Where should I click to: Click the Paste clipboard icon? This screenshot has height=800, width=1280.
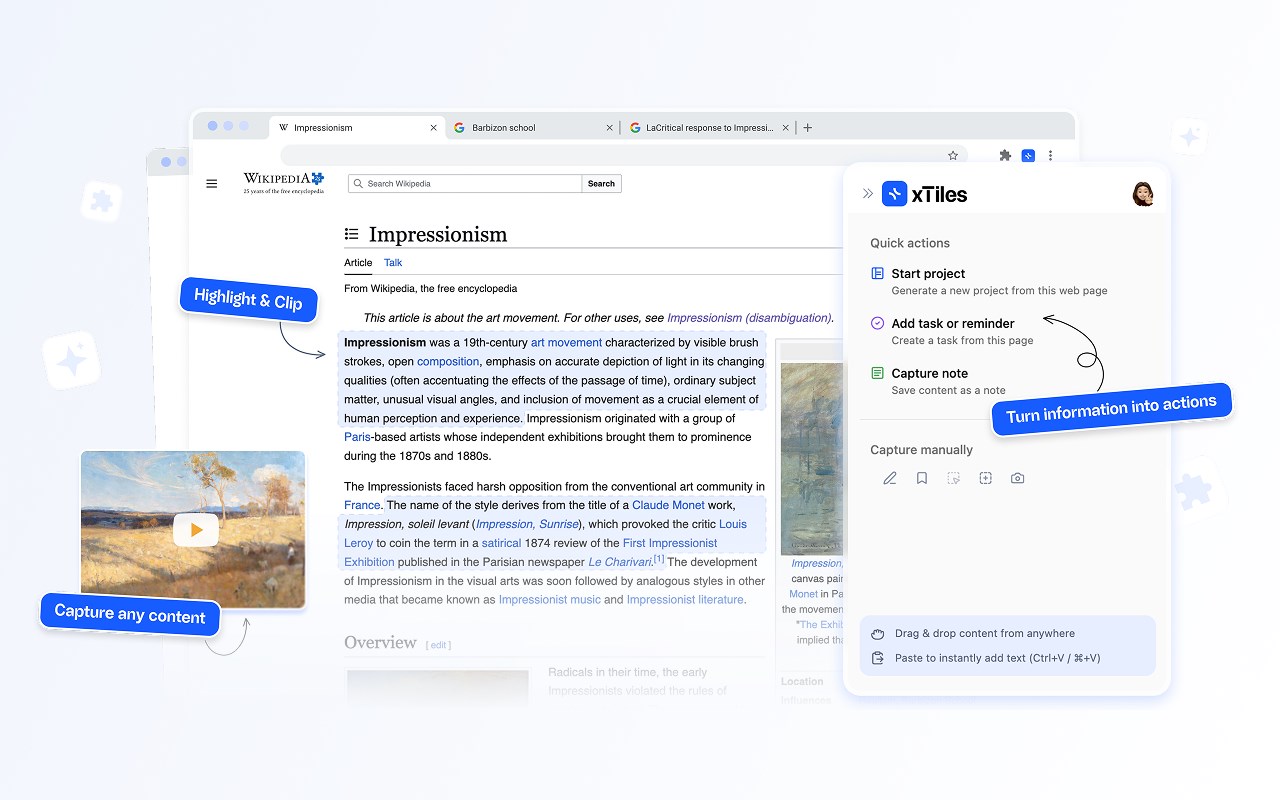(878, 658)
